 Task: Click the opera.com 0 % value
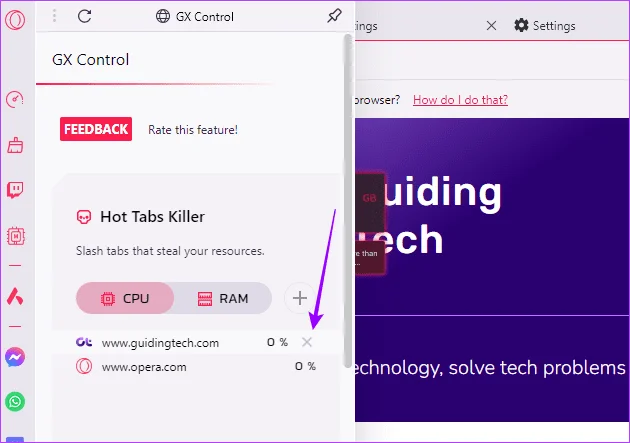305,366
